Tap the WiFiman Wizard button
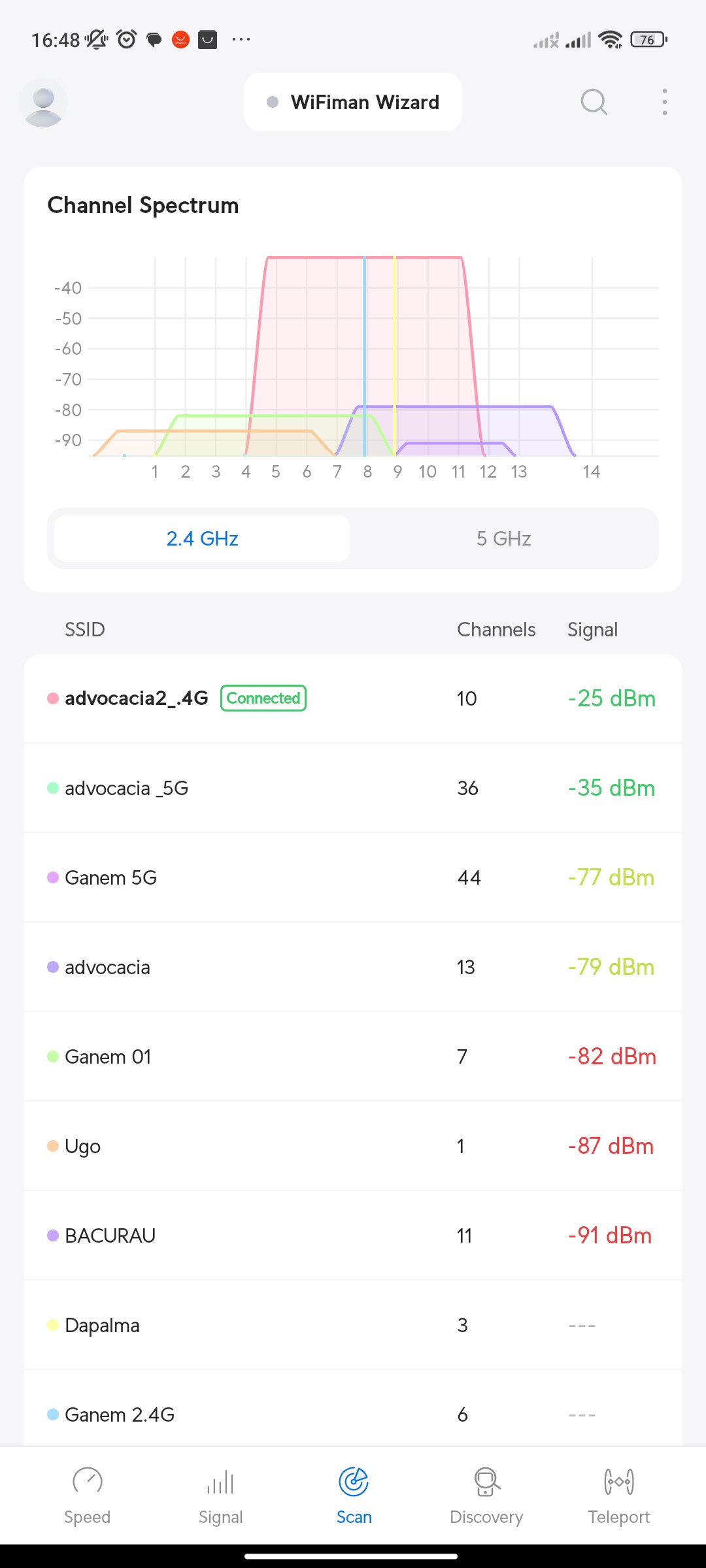Viewport: 706px width, 1568px height. click(353, 103)
